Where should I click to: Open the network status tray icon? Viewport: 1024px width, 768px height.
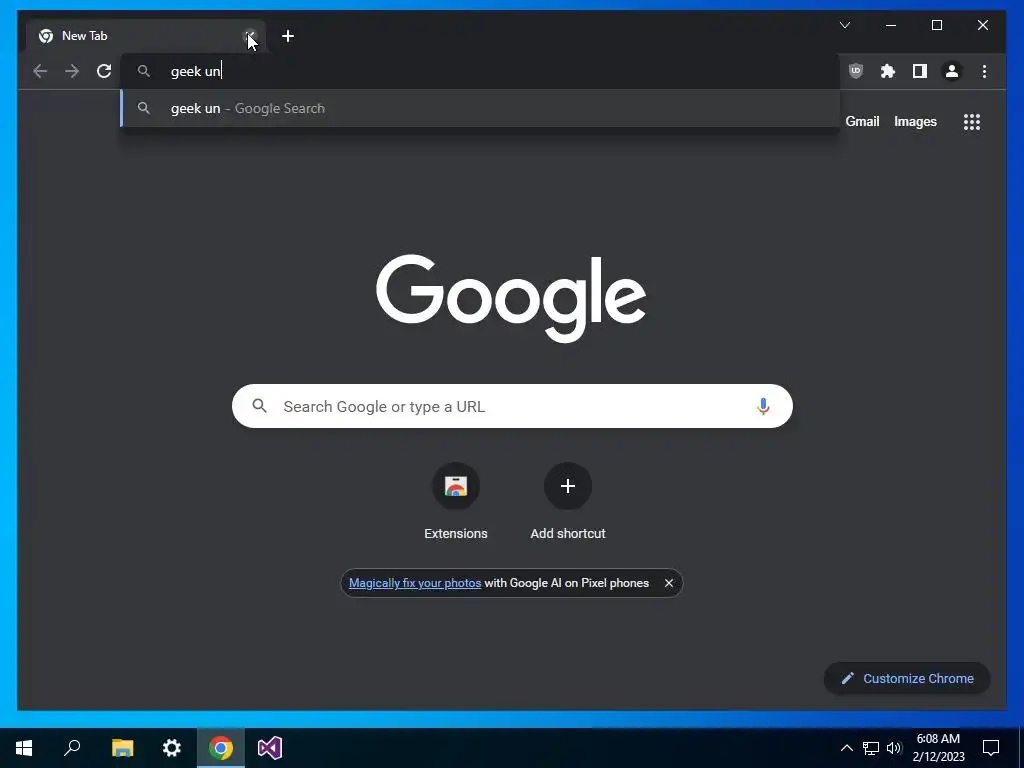pyautogui.click(x=871, y=748)
